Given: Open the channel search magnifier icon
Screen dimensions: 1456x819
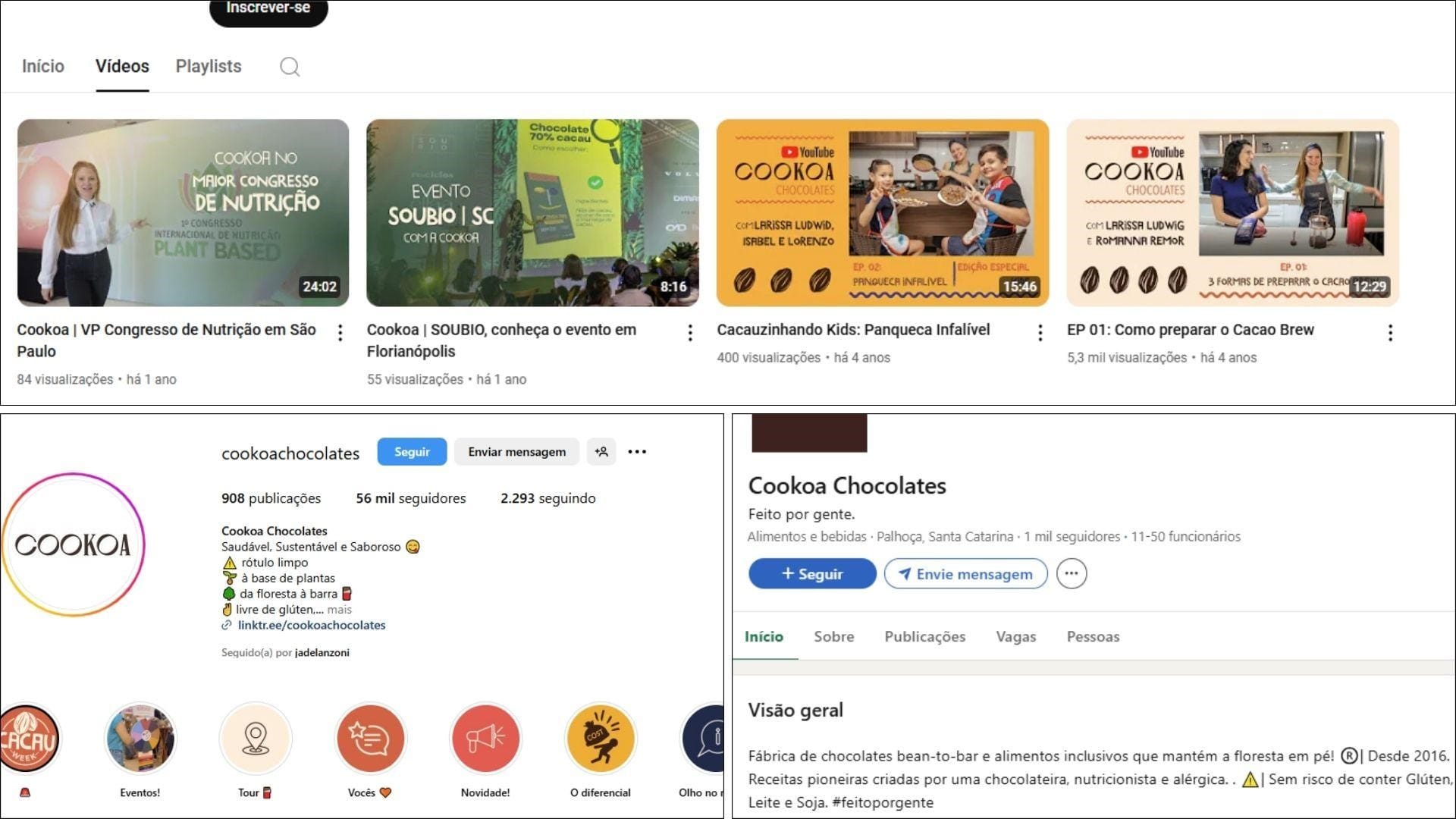Looking at the screenshot, I should [290, 67].
